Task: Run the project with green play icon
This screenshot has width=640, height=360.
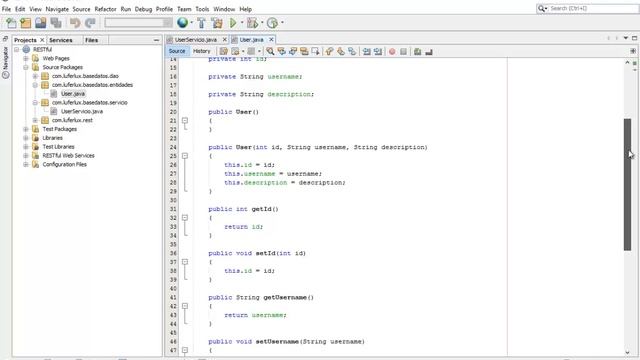Action: point(233,23)
